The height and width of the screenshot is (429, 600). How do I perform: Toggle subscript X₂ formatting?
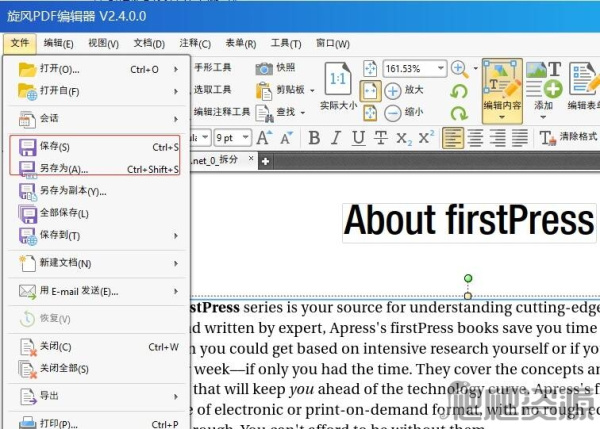[404, 138]
